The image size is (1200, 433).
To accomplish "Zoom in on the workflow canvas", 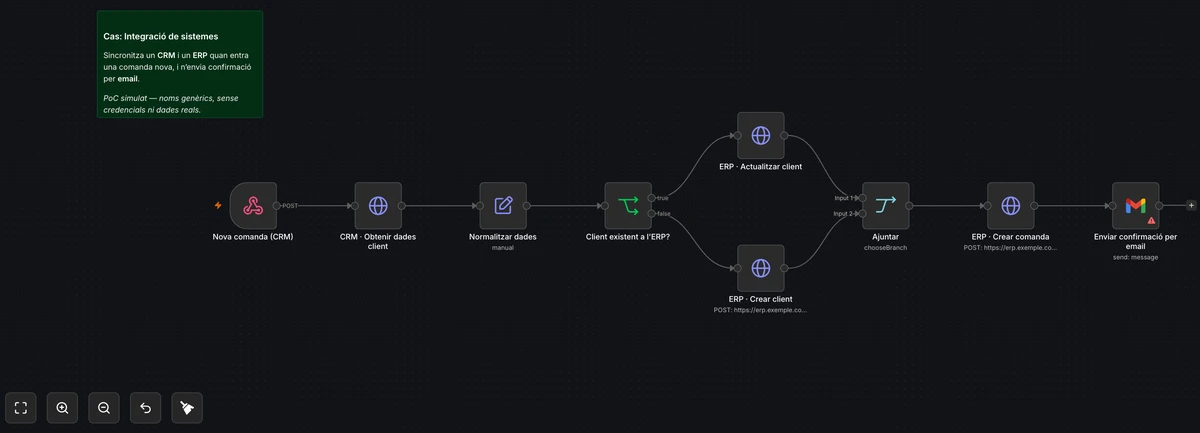I will click(x=62, y=407).
